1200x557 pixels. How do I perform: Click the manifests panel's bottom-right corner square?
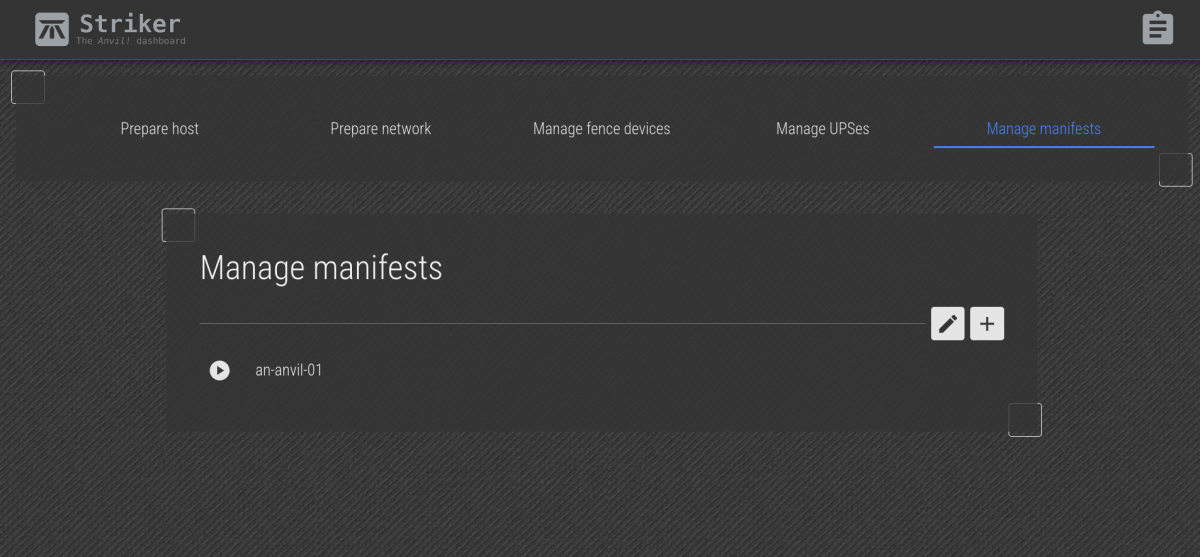(x=1025, y=420)
